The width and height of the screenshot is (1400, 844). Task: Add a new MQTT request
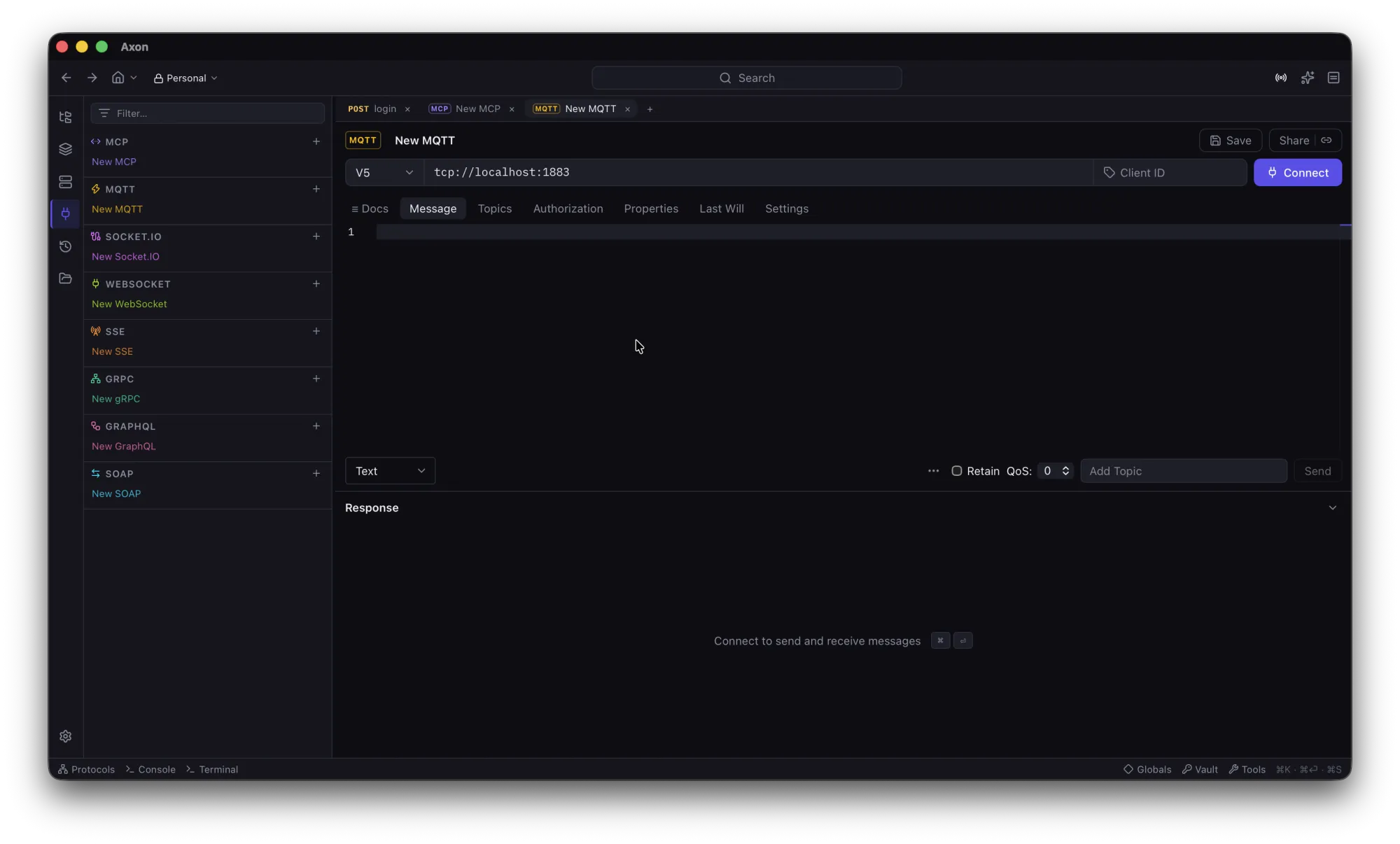316,189
